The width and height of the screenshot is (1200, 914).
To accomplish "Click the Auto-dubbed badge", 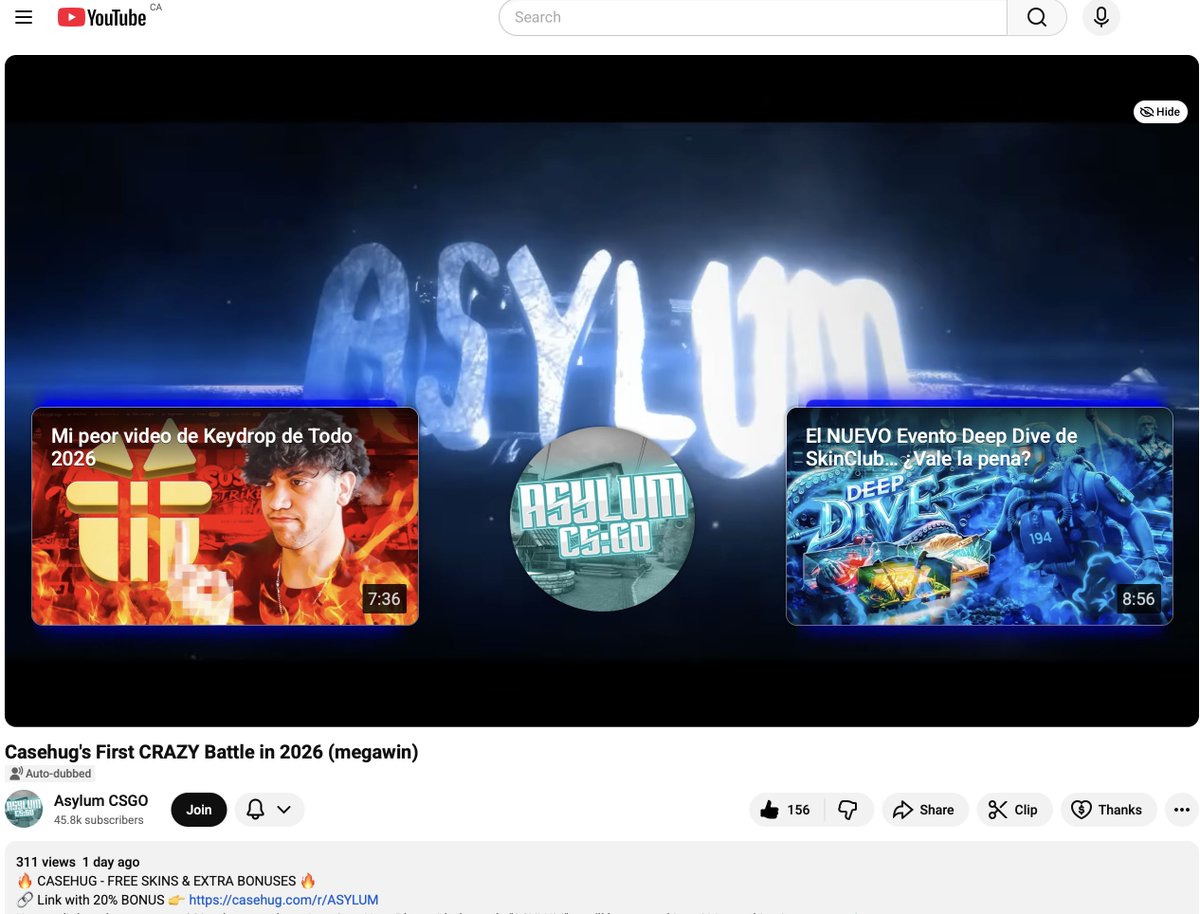I will pyautogui.click(x=50, y=773).
